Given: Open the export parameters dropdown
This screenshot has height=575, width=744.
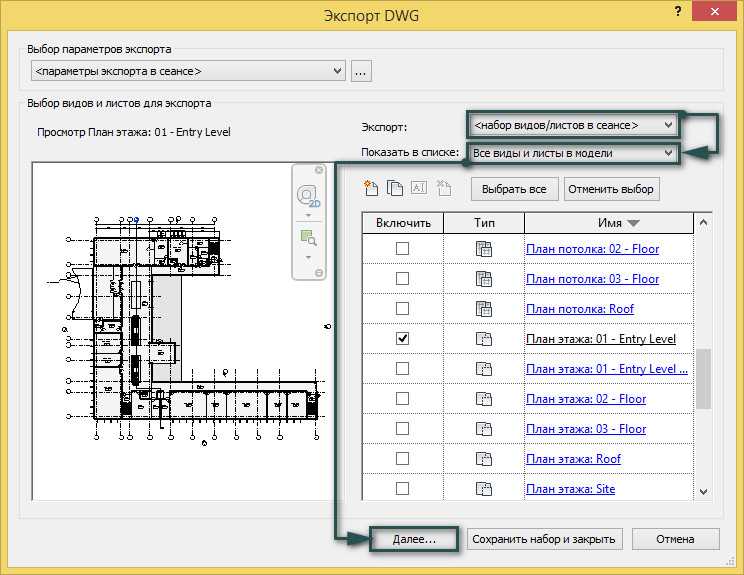Looking at the screenshot, I should click(188, 71).
